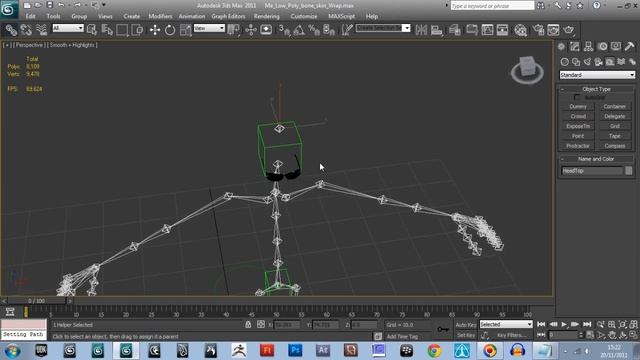The image size is (640, 360).
Task: Open the Schematic View
Action: click(502, 30)
